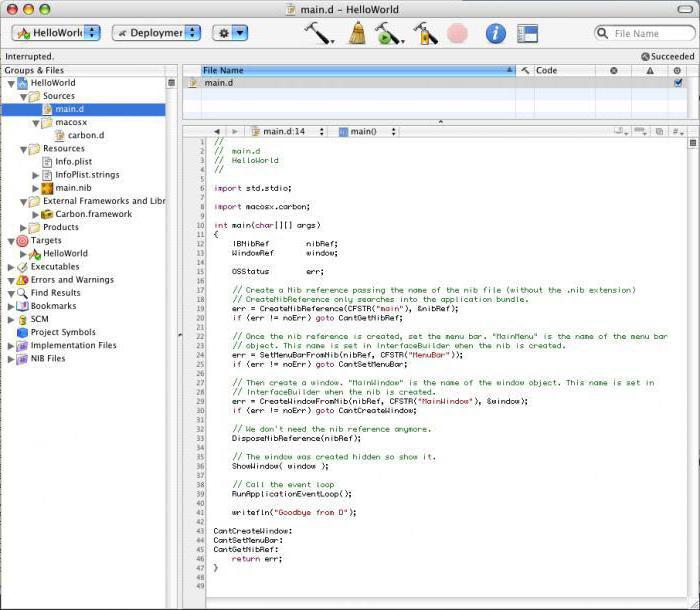700x610 pixels.
Task: Open the blue Info inspector icon
Action: click(496, 33)
